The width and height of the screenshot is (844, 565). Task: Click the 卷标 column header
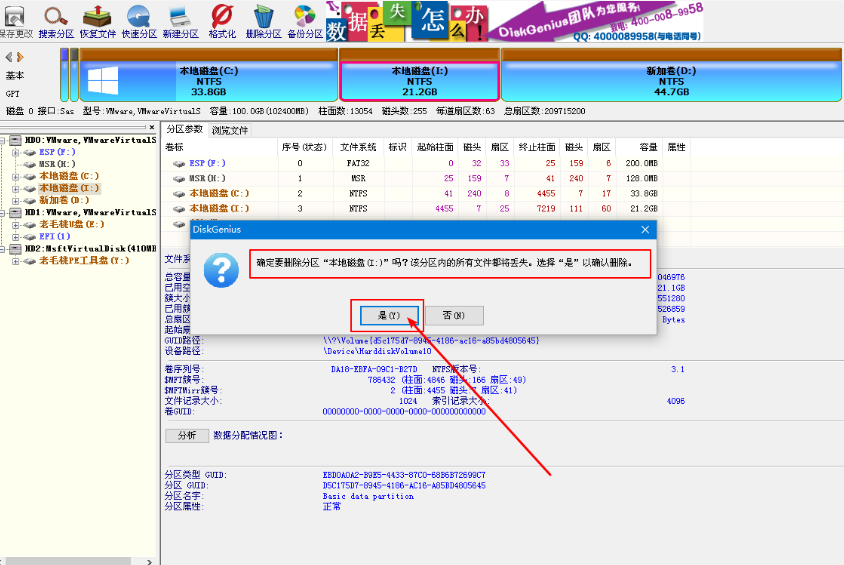(x=220, y=147)
